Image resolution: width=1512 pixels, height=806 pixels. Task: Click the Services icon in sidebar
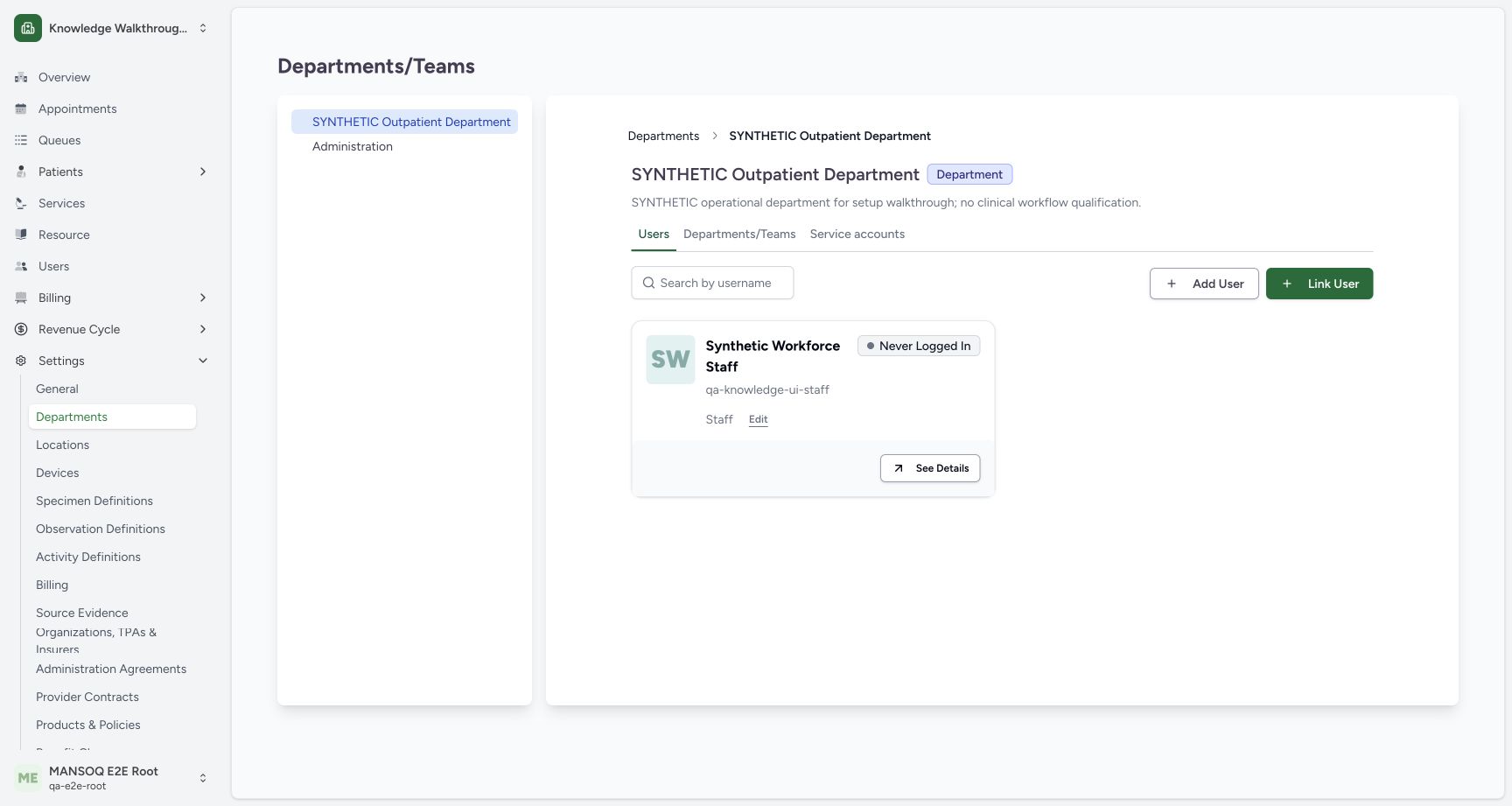pyautogui.click(x=21, y=203)
